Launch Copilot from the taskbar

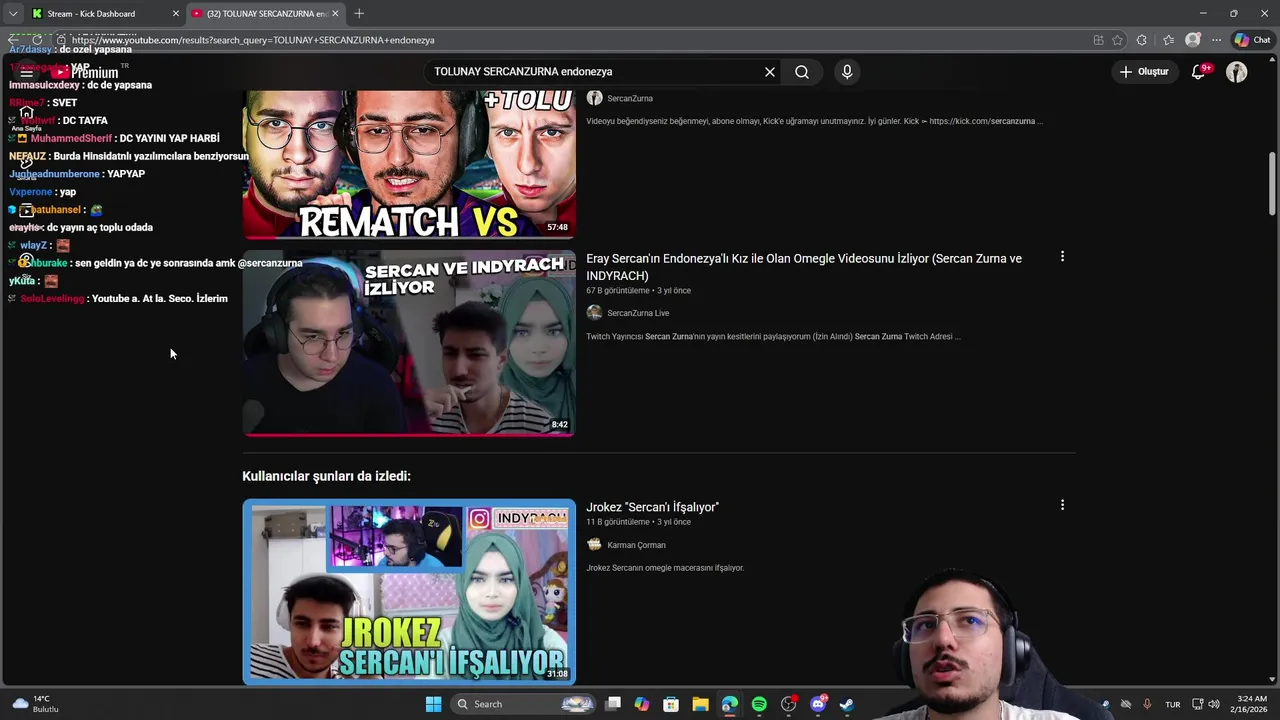[x=642, y=704]
